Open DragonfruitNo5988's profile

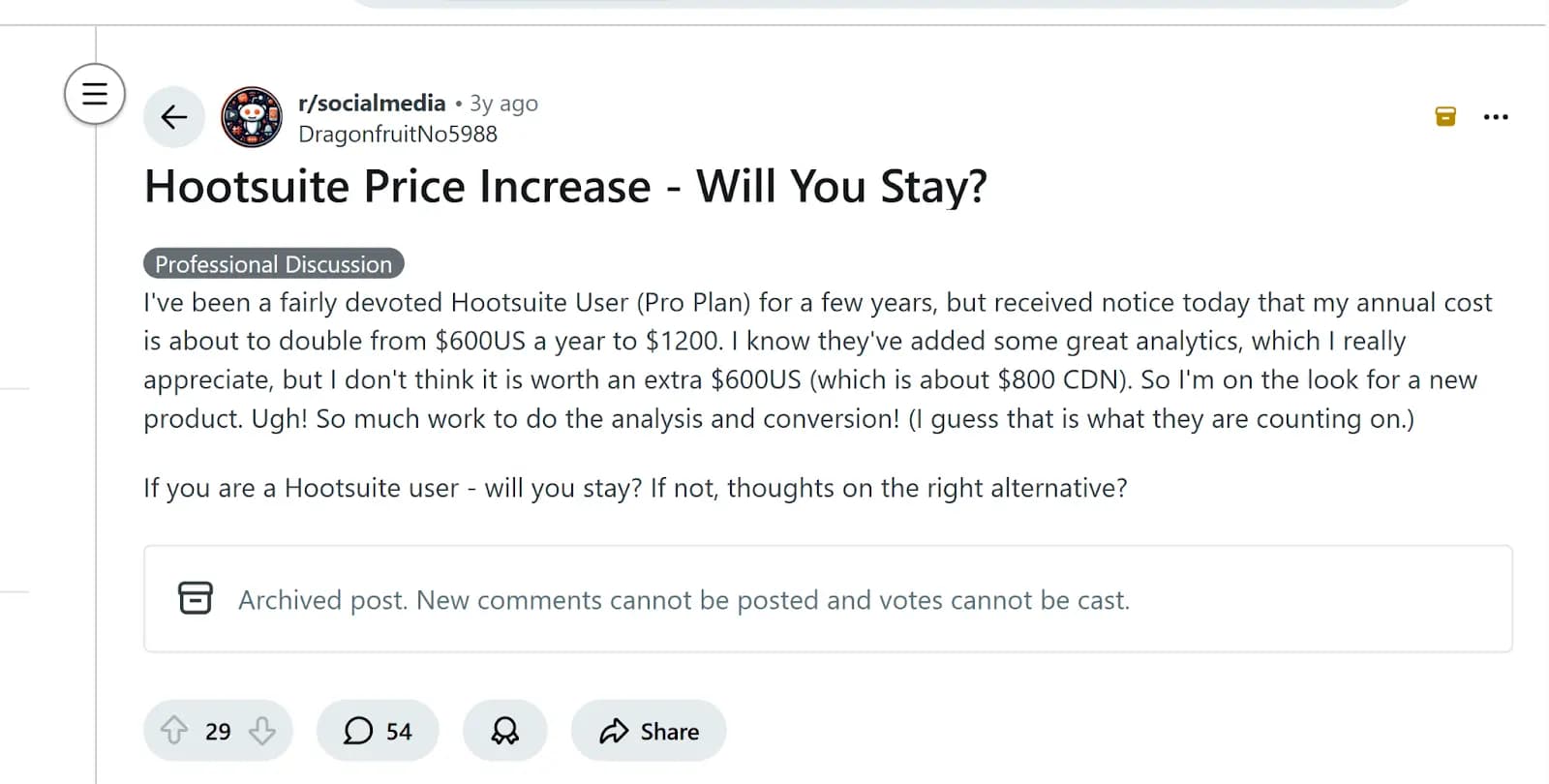397,134
